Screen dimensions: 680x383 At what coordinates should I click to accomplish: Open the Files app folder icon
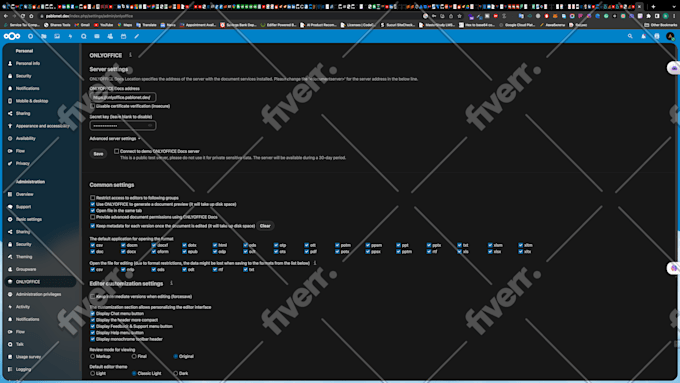click(x=44, y=36)
